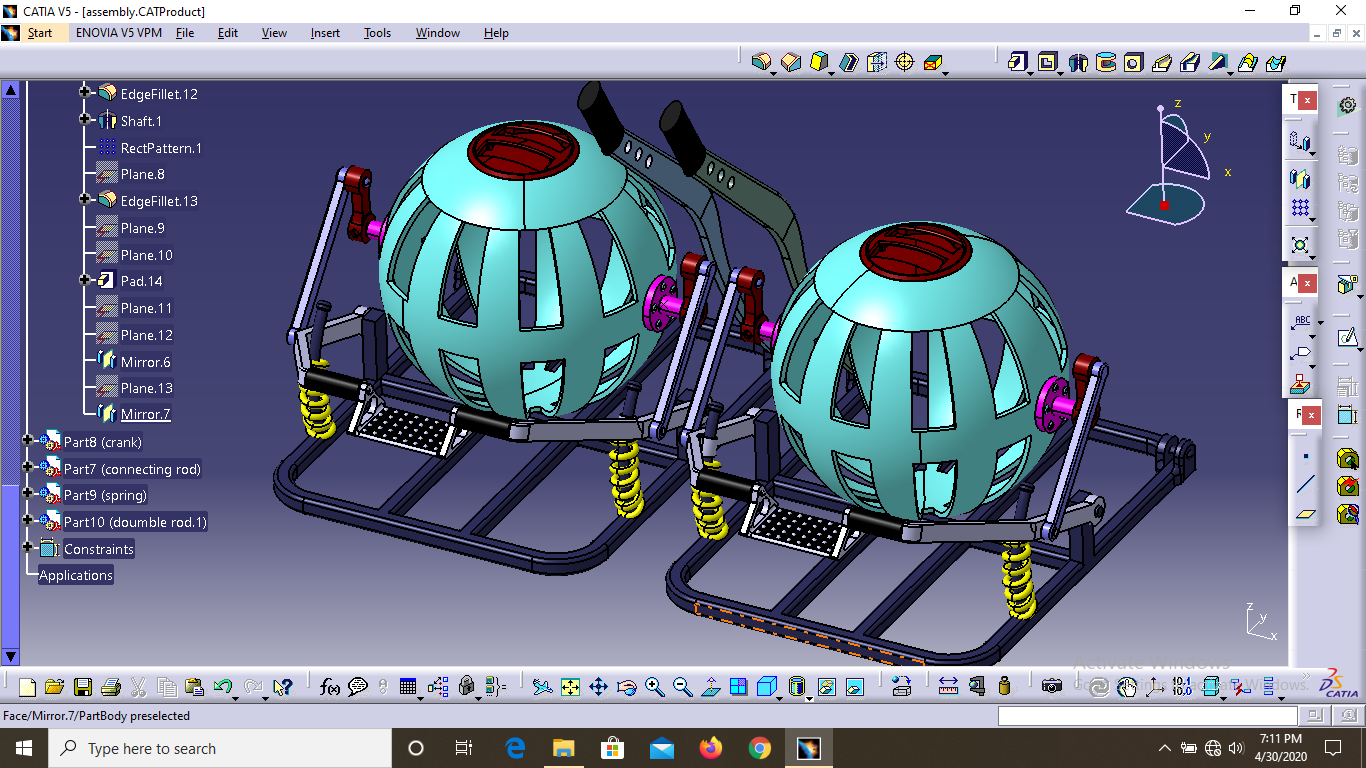Click the tree panel scroll-up arrow

click(11, 89)
